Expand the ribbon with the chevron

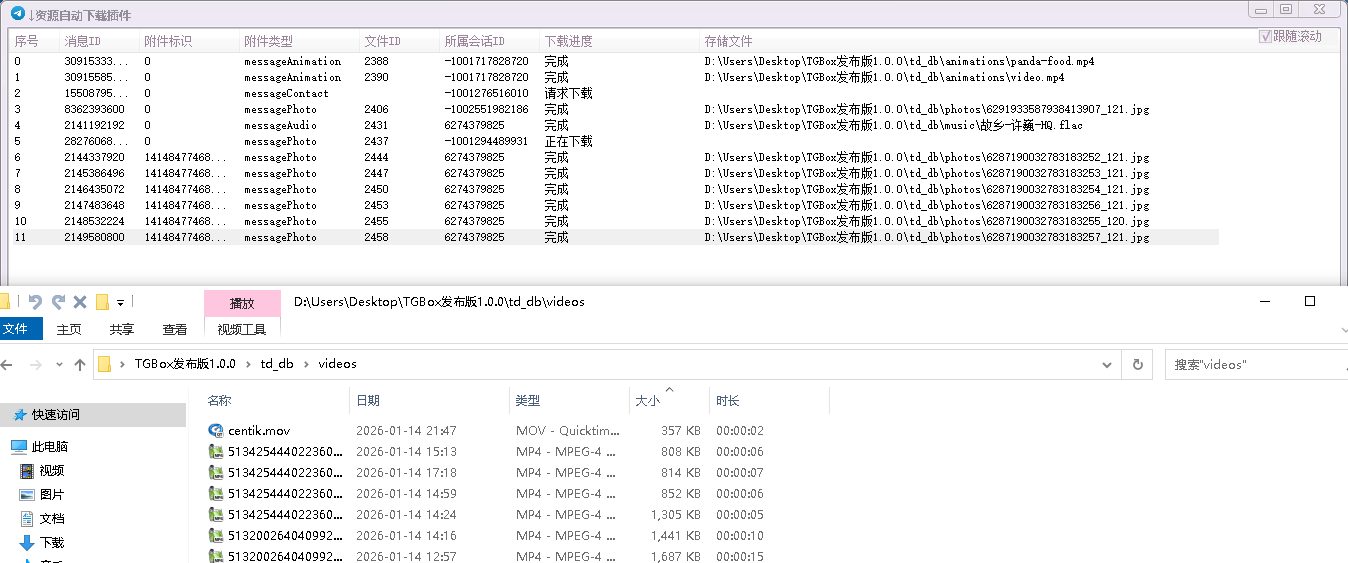[1342, 329]
